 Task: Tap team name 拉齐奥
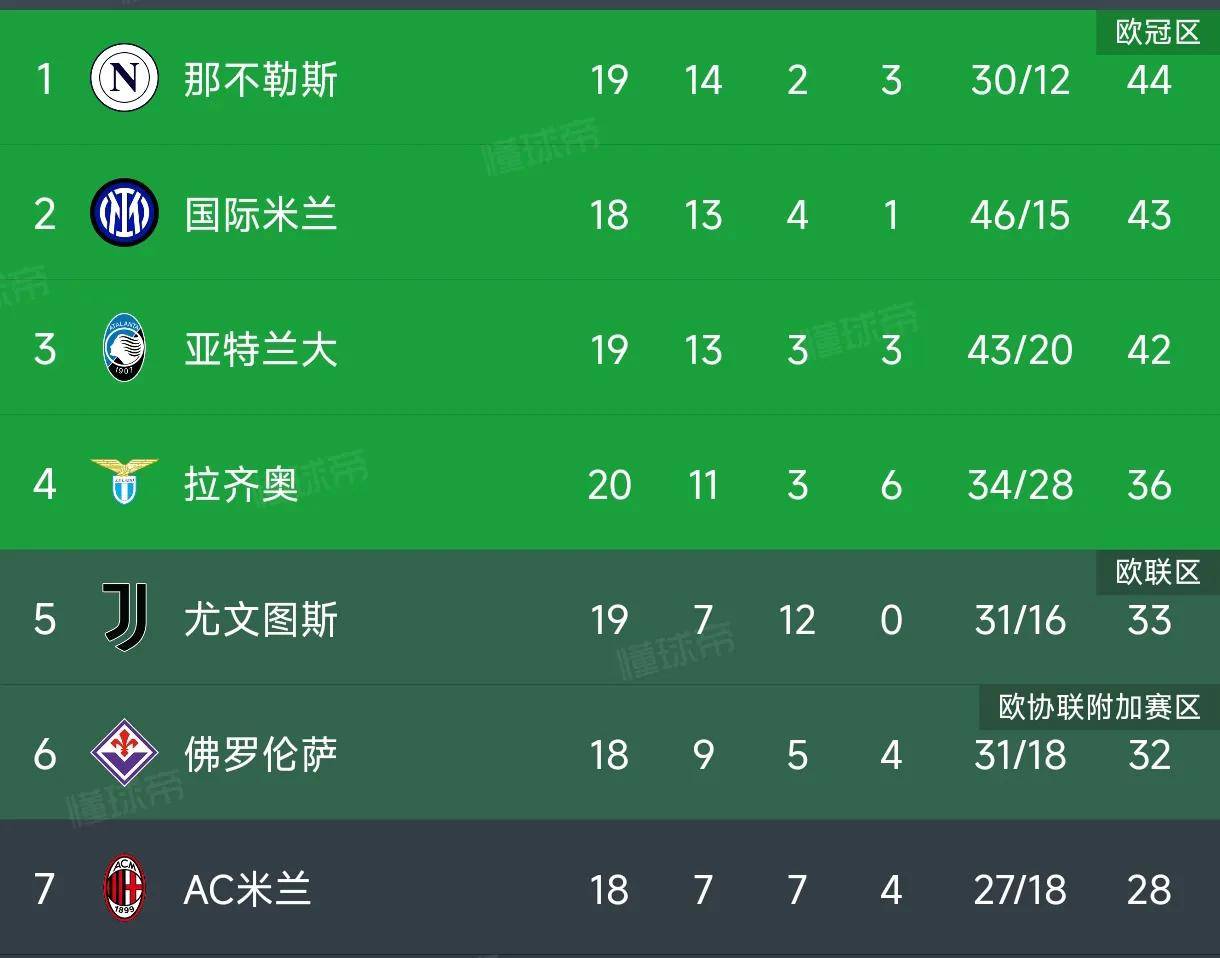(x=242, y=485)
